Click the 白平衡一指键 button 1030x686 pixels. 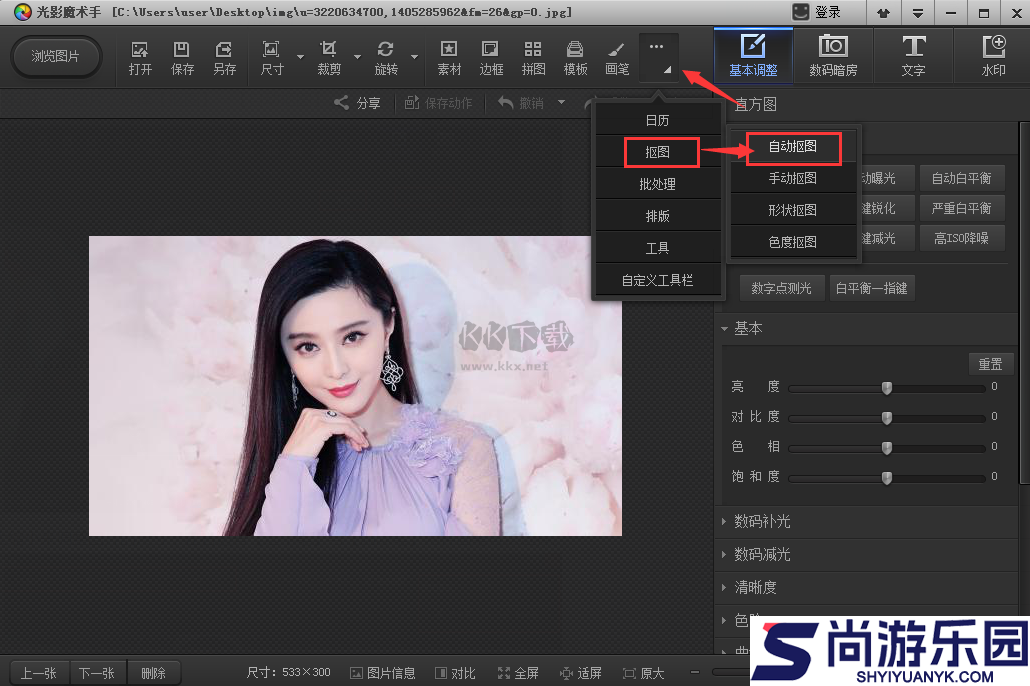coord(872,288)
